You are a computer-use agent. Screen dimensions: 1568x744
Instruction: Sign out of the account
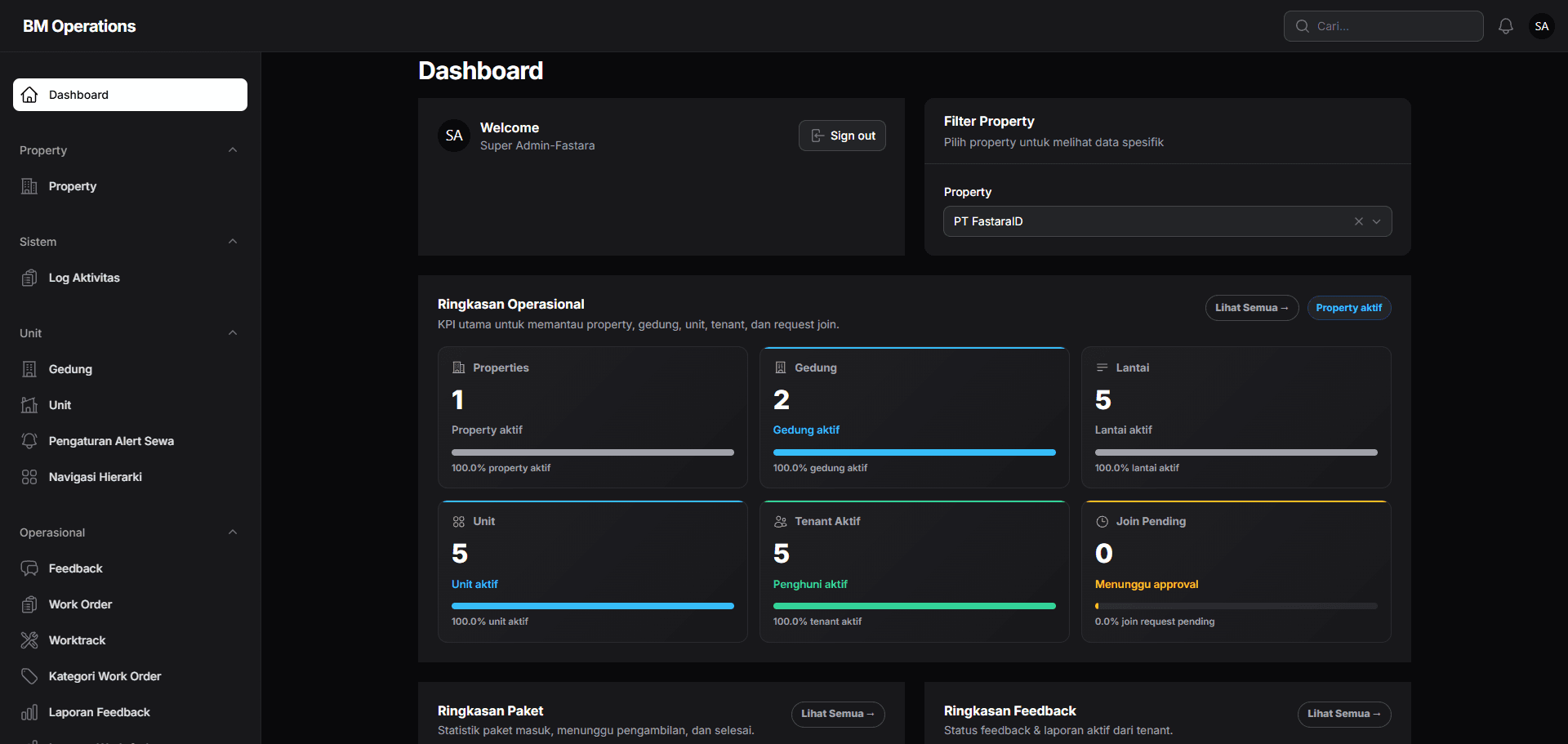point(842,136)
